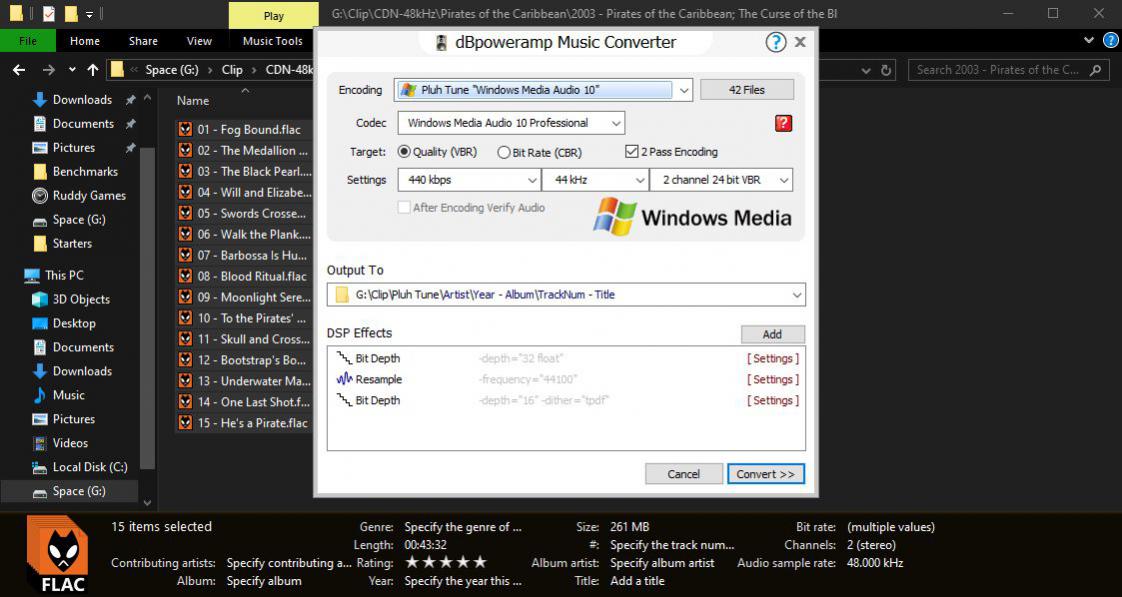1122x597 pixels.
Task: Open Settings for the Resample effect
Action: (x=772, y=380)
